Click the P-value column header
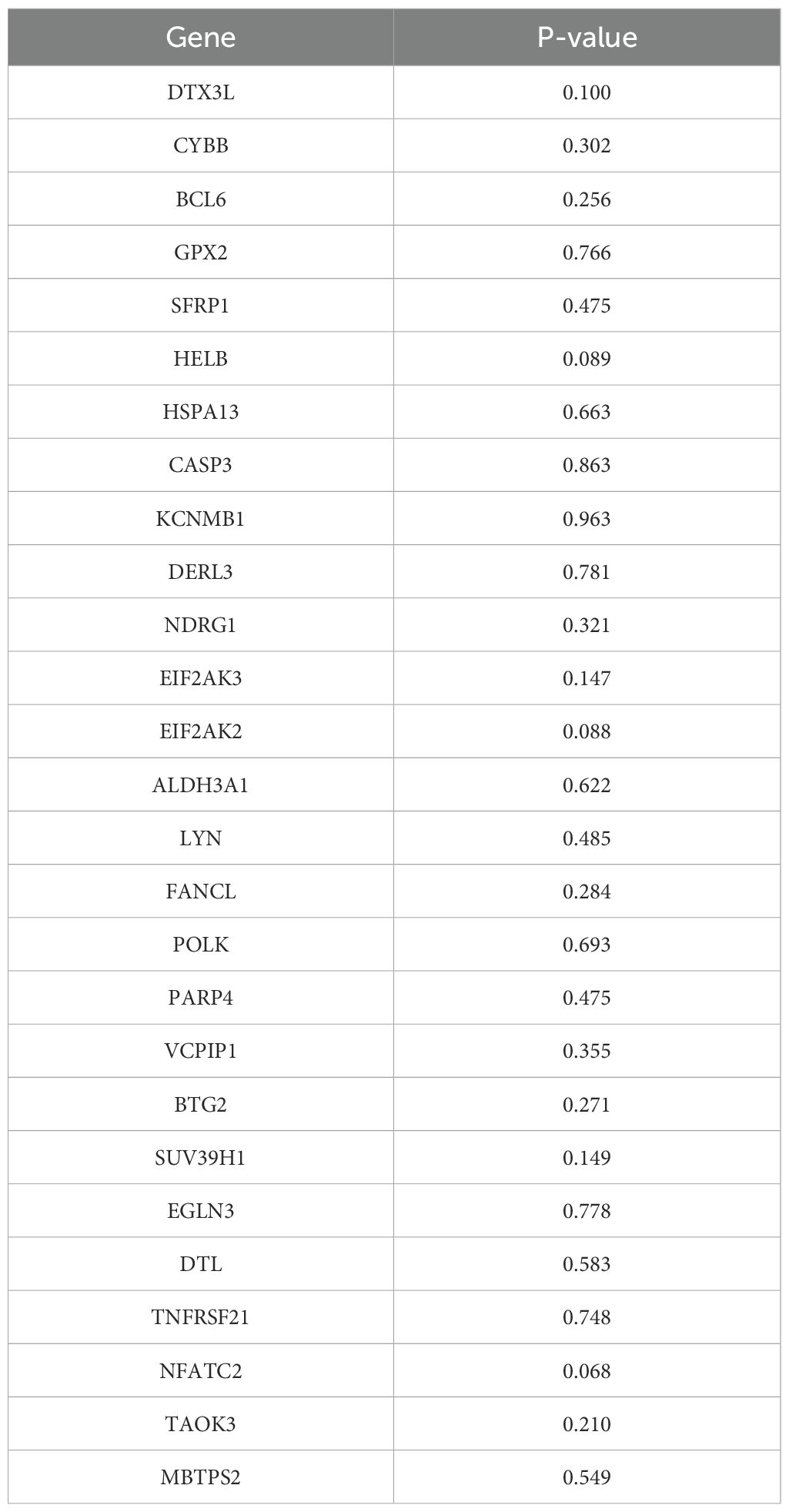This screenshot has width=789, height=1512. [587, 38]
